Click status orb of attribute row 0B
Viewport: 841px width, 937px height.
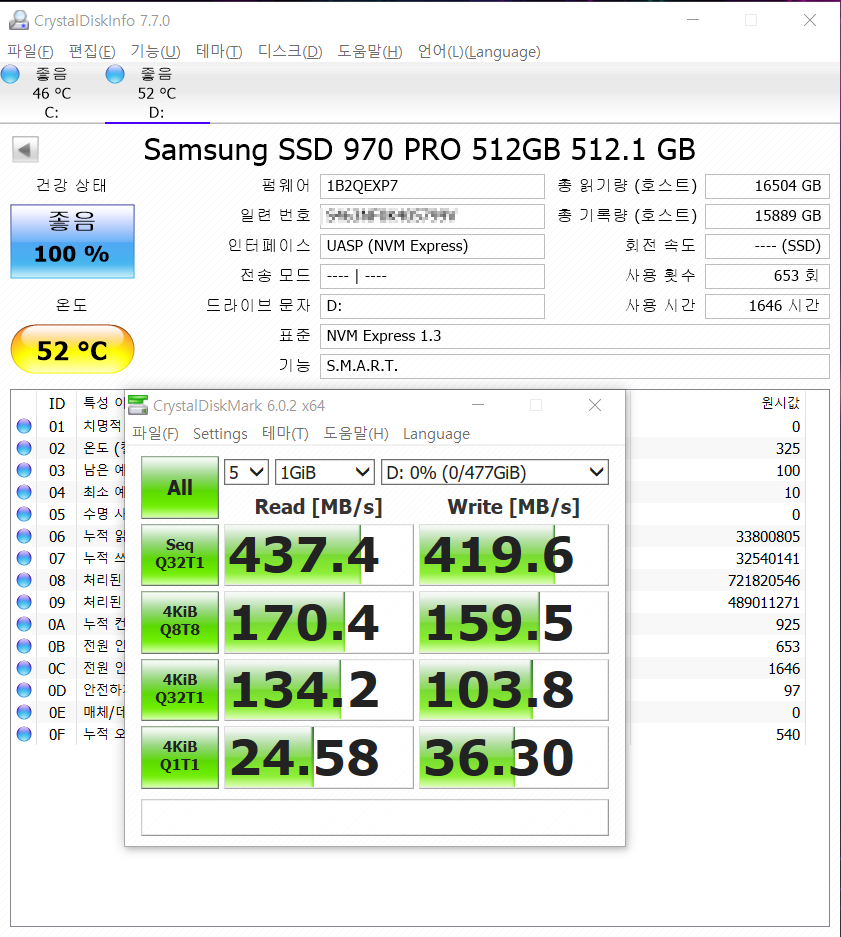pos(24,647)
